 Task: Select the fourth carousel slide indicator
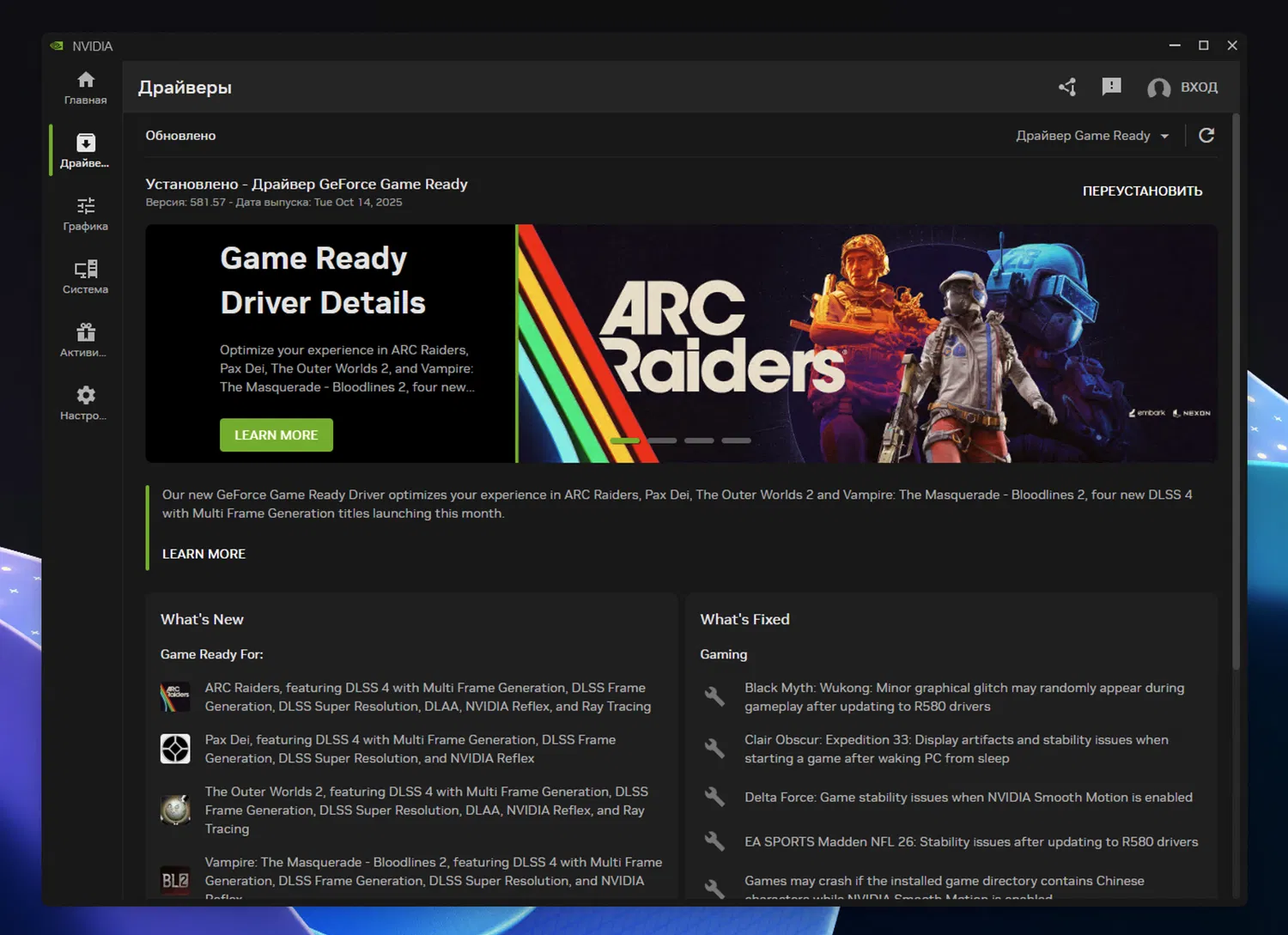(736, 440)
